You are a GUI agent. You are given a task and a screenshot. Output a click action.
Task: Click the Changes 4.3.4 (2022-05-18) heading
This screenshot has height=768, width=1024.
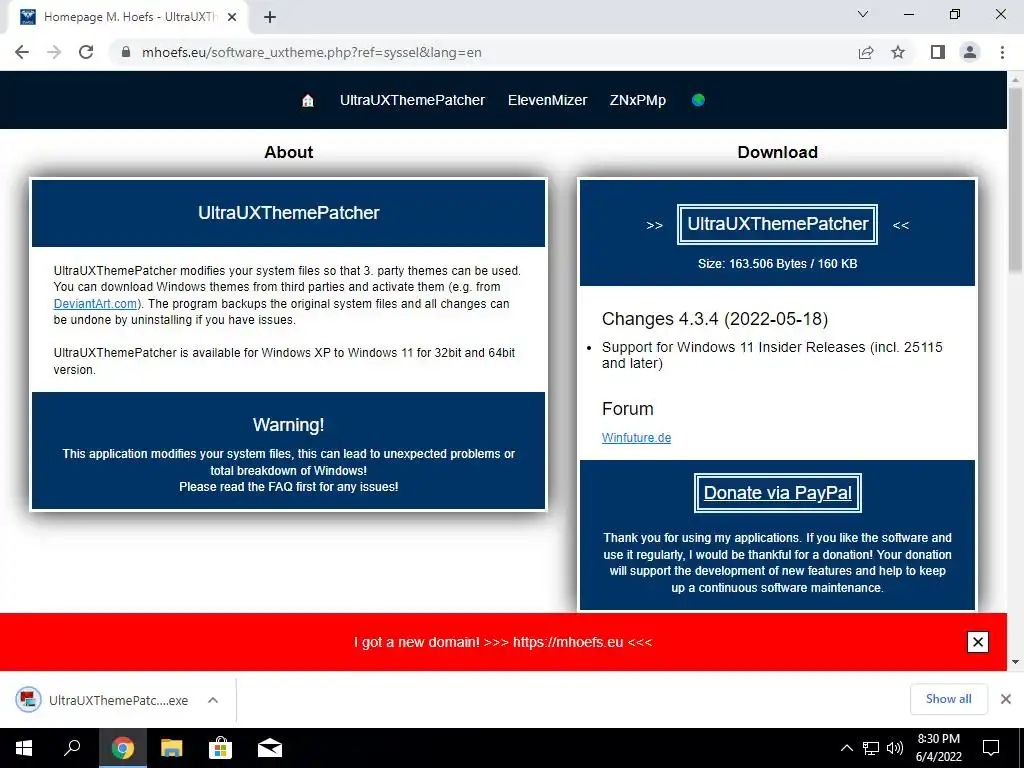[x=714, y=319]
